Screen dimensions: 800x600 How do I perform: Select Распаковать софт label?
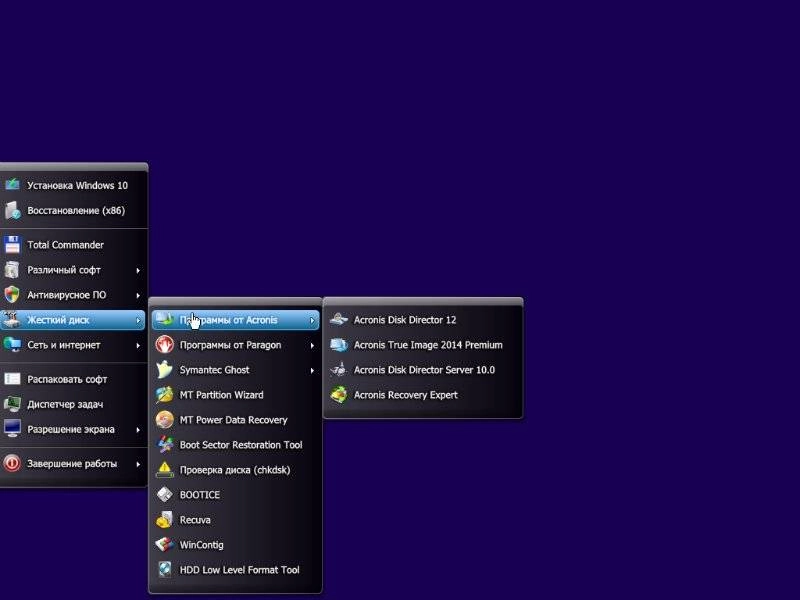pos(67,380)
